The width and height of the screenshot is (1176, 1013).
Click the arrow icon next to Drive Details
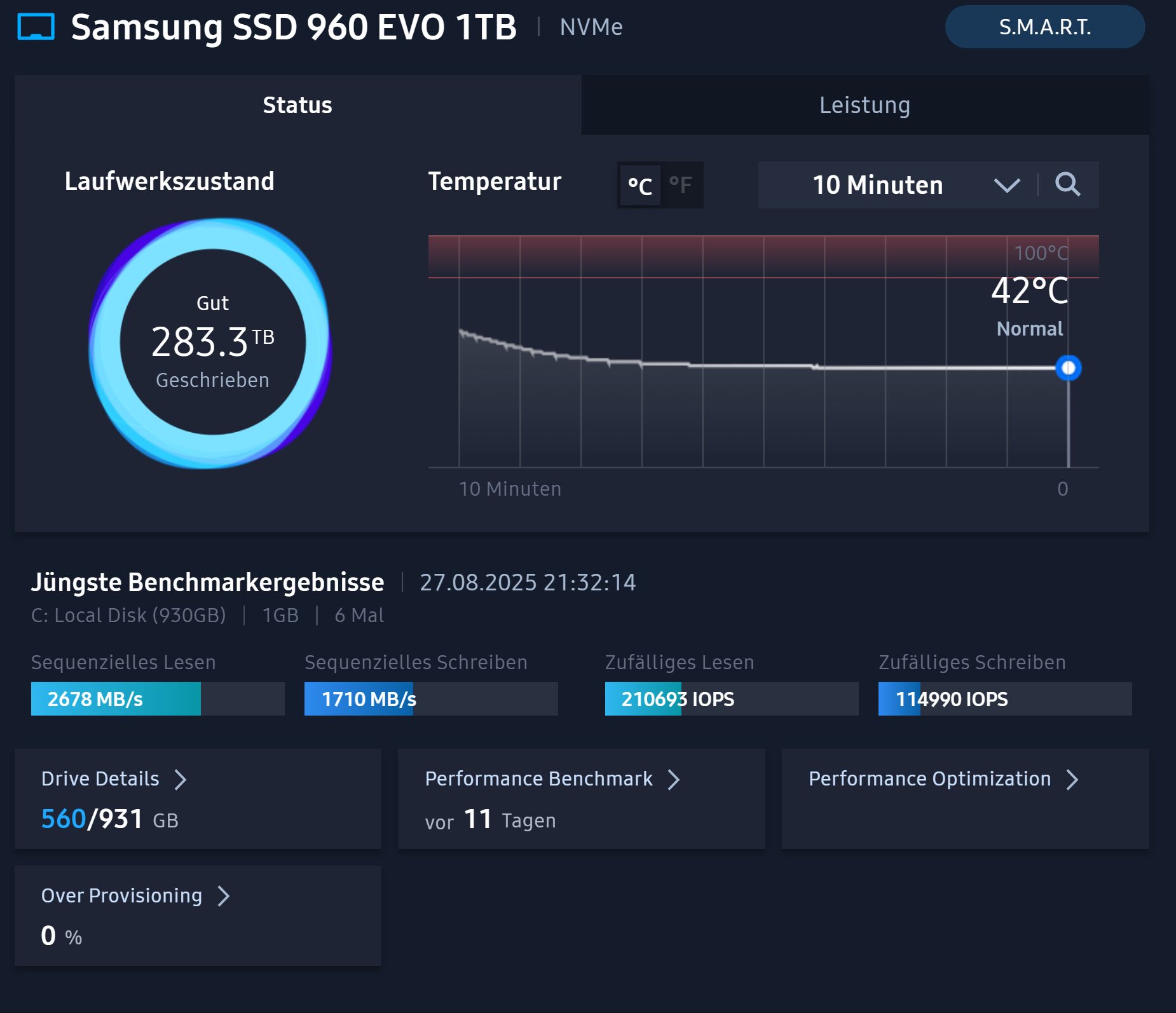pos(181,779)
